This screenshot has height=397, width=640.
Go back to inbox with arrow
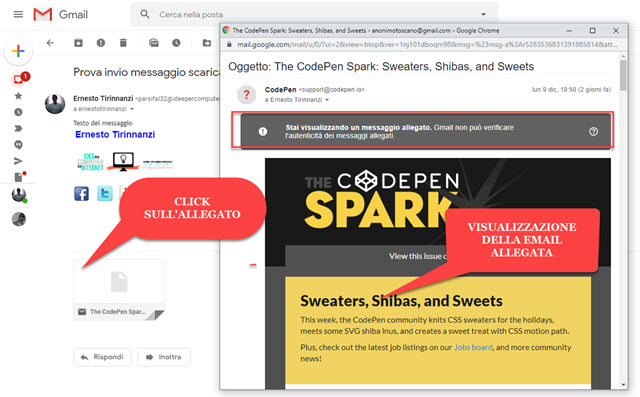pos(50,43)
